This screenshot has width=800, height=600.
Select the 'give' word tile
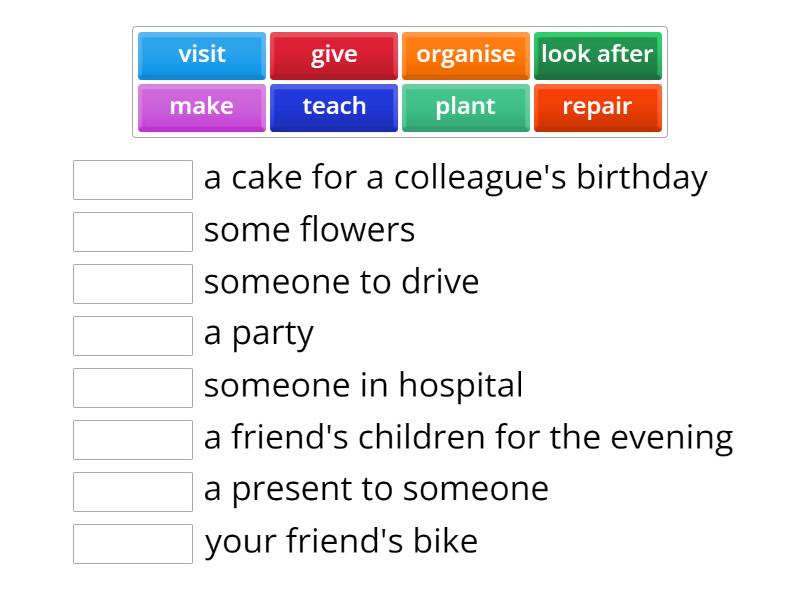(333, 55)
